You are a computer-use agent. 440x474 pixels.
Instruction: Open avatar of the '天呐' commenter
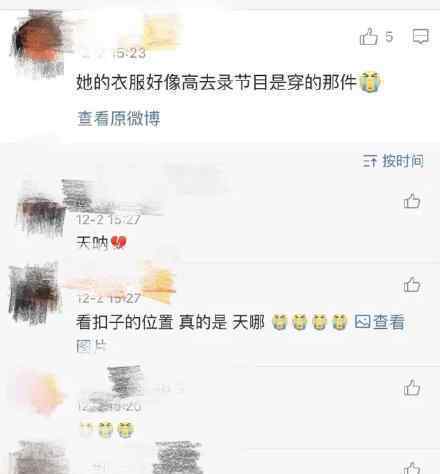tap(41, 213)
